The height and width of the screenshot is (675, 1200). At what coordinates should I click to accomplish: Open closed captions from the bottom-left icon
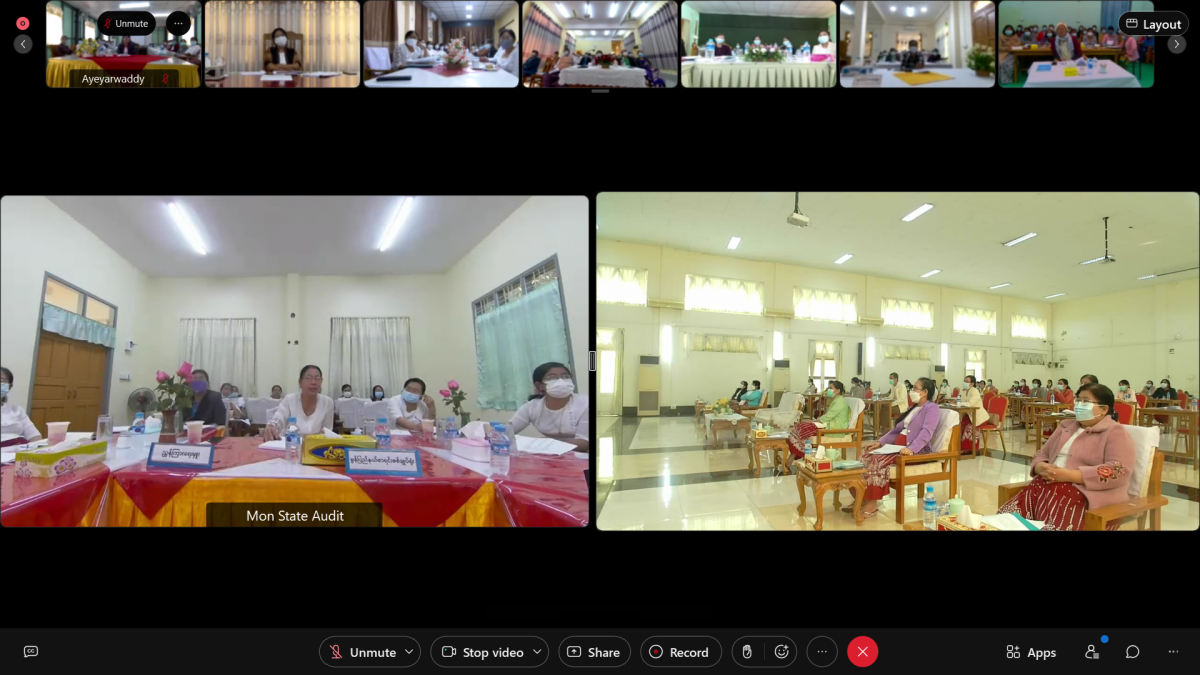point(31,652)
